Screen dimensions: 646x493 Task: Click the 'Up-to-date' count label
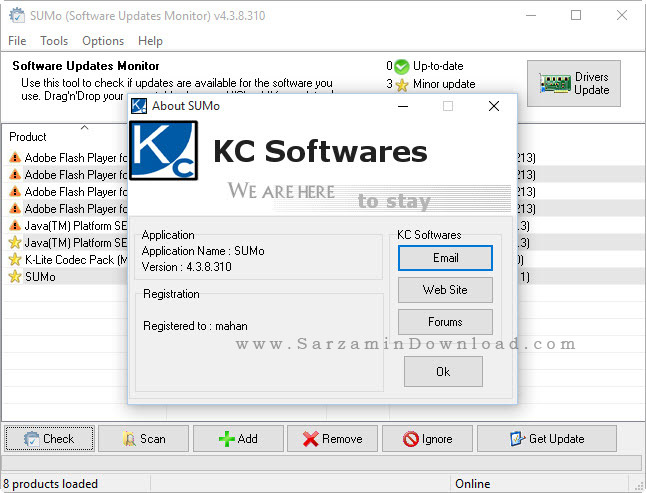[x=438, y=66]
